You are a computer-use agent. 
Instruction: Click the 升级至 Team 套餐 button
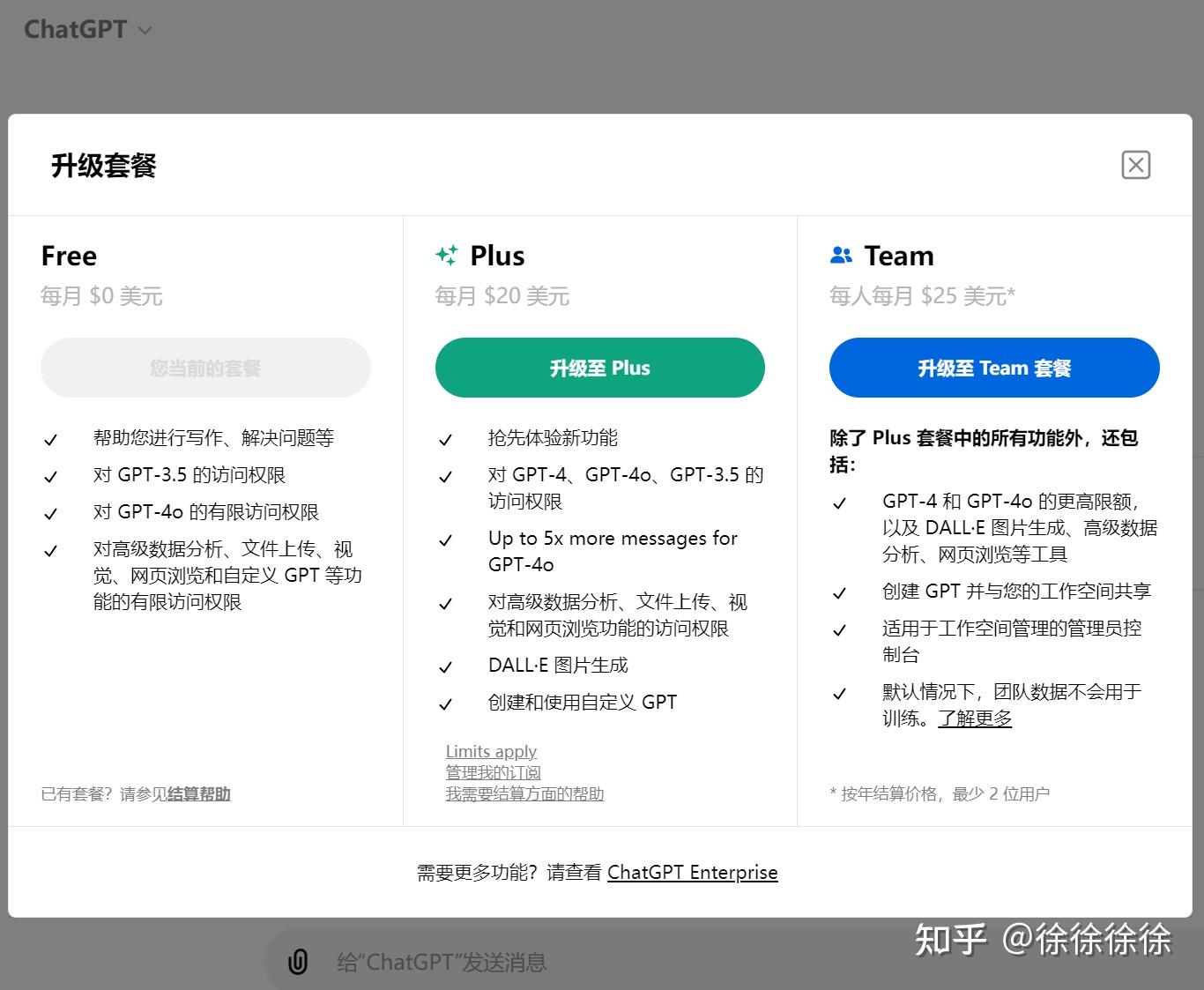(x=994, y=368)
